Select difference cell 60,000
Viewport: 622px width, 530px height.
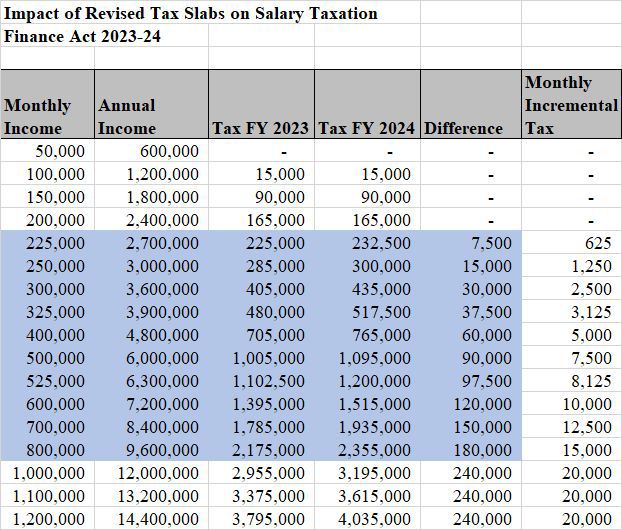pos(471,334)
